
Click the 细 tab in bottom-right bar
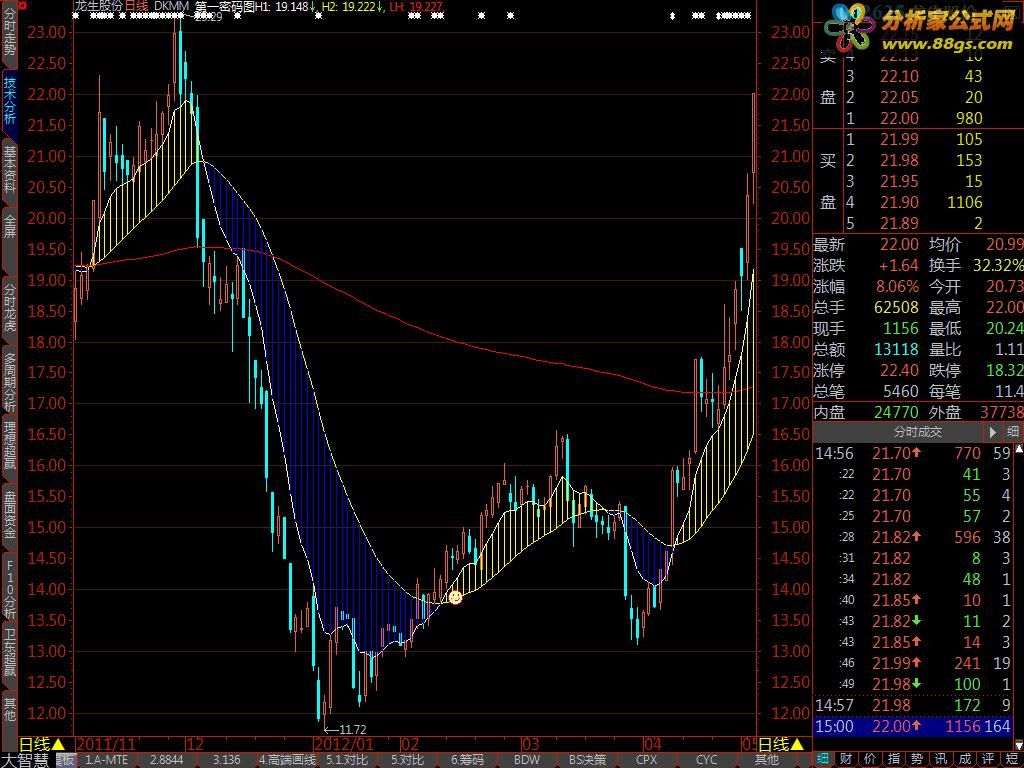[x=822, y=760]
